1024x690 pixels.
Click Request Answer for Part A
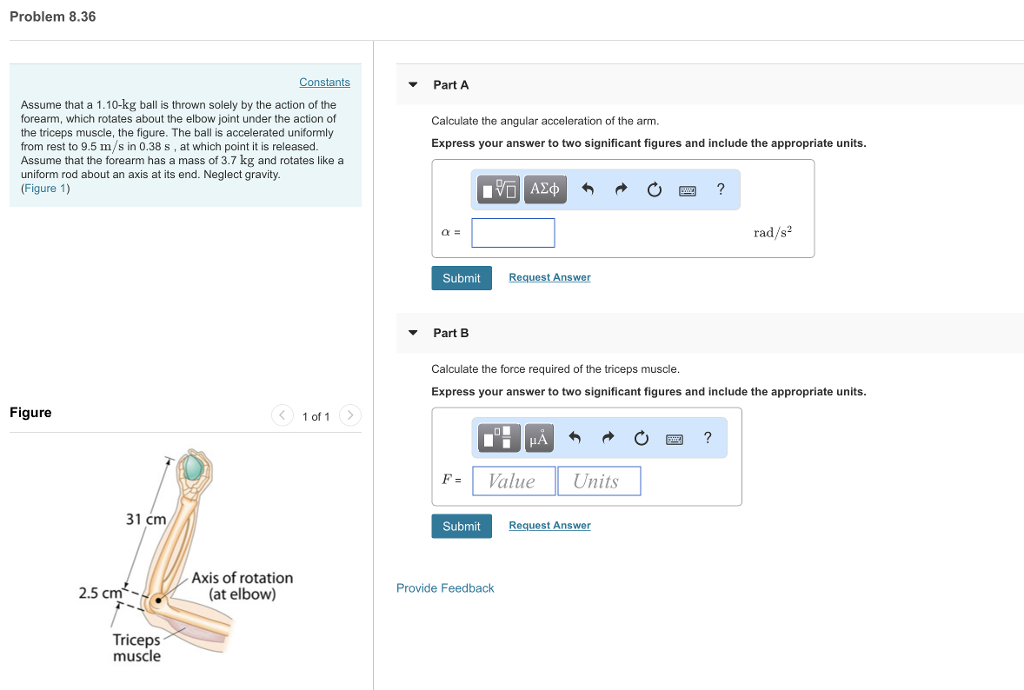pyautogui.click(x=549, y=277)
